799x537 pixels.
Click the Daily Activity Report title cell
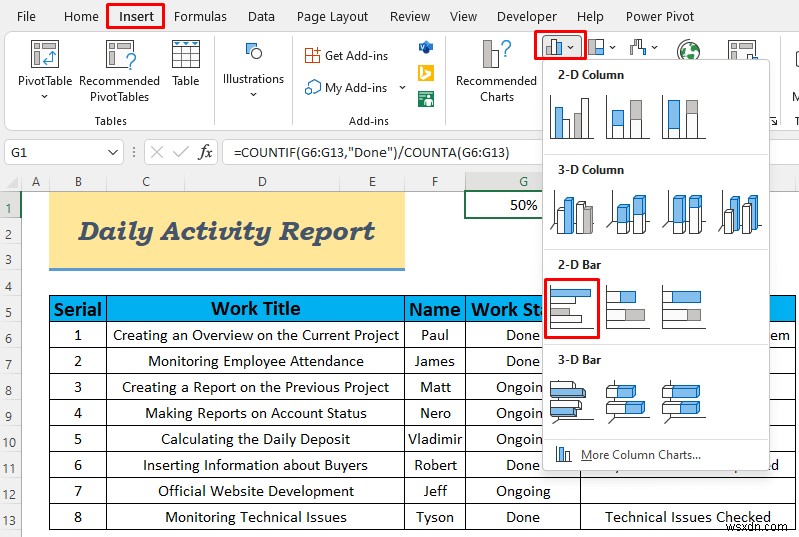(227, 231)
